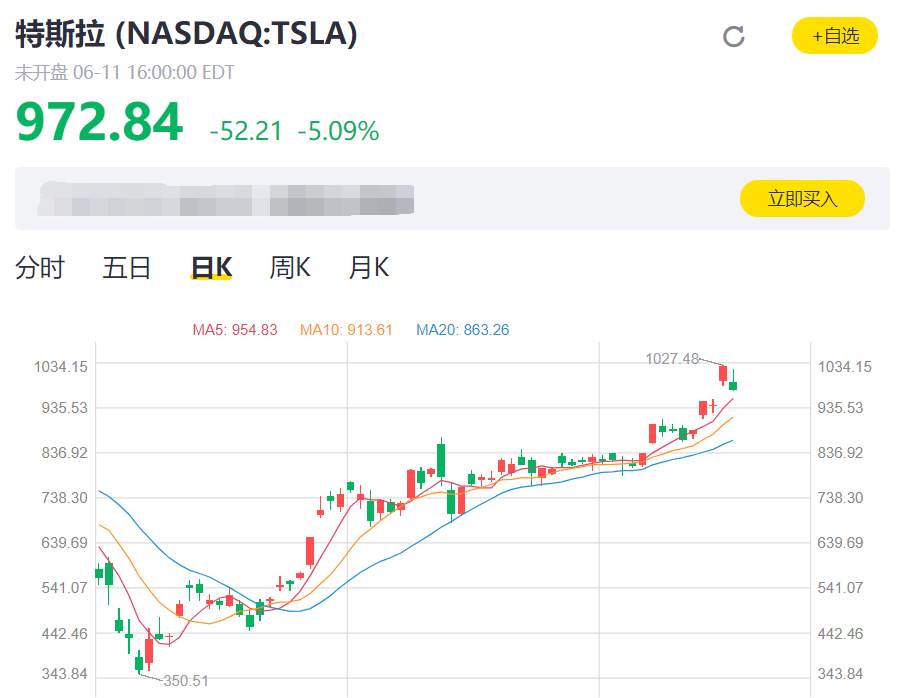Click the MA10: 913.61 legend label
This screenshot has width=904, height=698.
click(346, 330)
